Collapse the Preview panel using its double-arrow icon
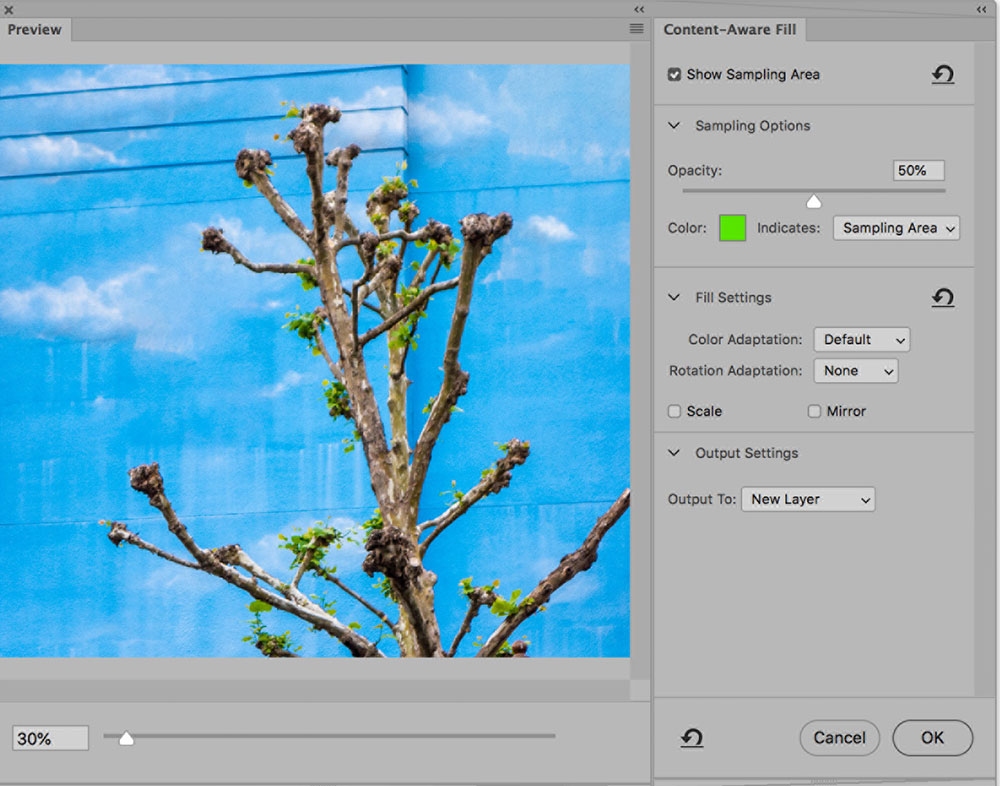 pyautogui.click(x=639, y=9)
